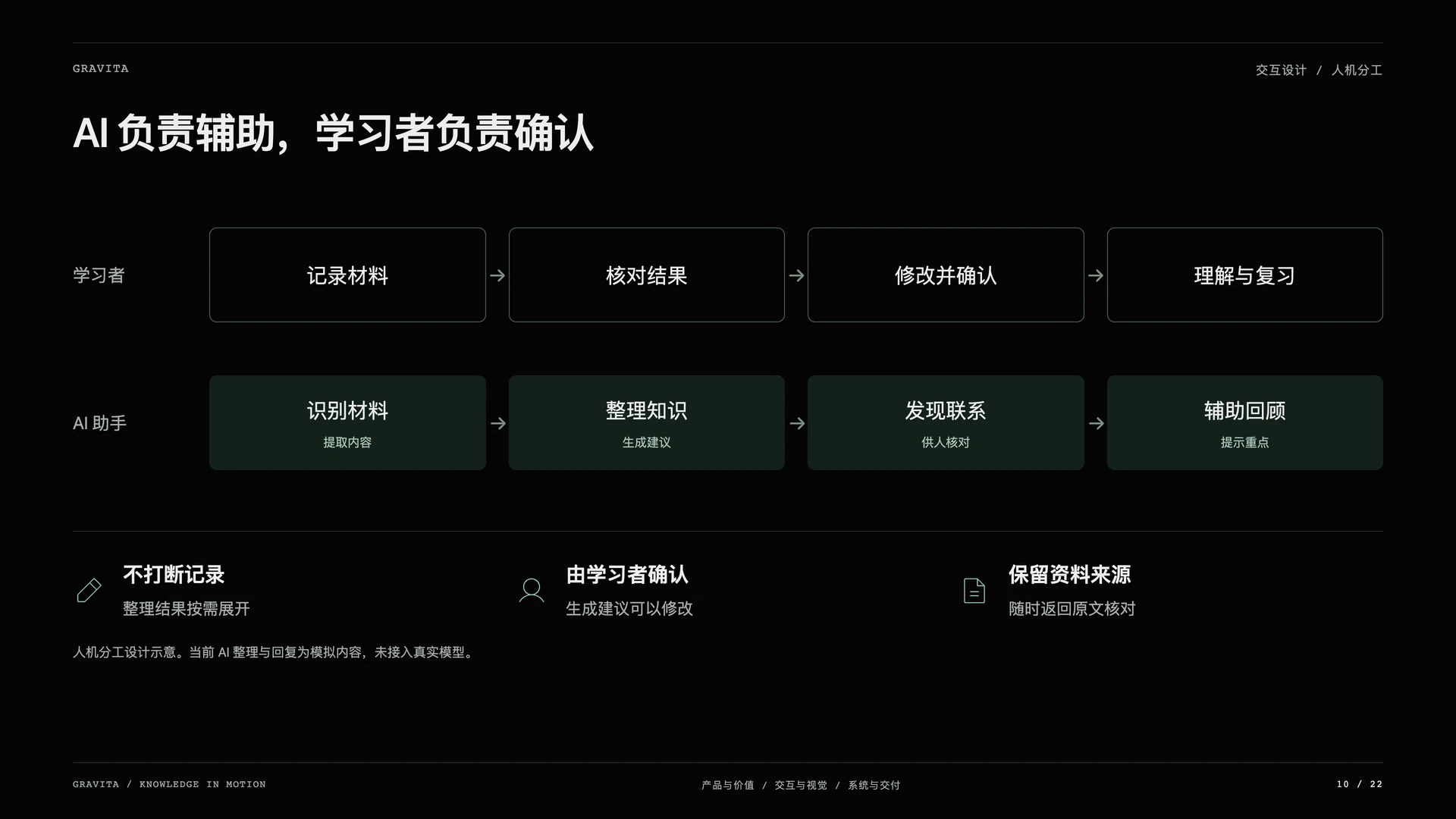The height and width of the screenshot is (819, 1456).
Task: Click the 人机分工 breadcrumb in the header
Action: point(1357,70)
